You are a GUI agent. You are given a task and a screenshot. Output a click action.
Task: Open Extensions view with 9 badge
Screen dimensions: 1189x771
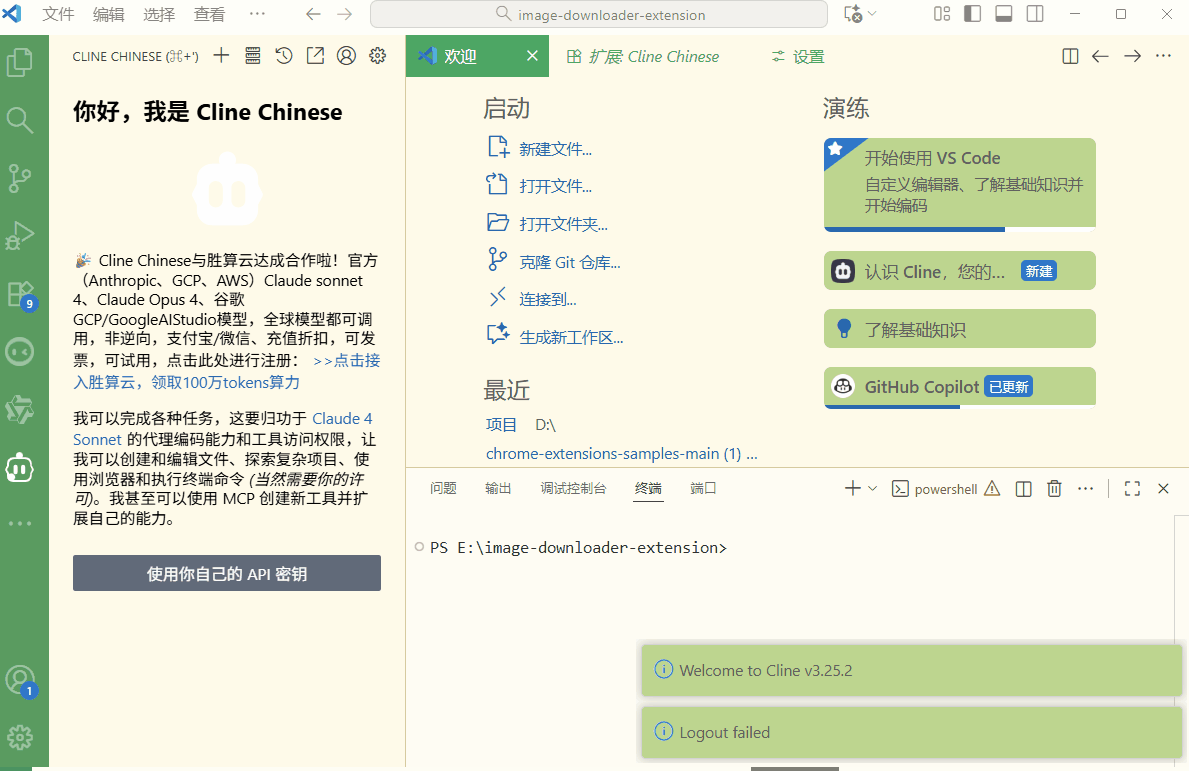(20, 294)
